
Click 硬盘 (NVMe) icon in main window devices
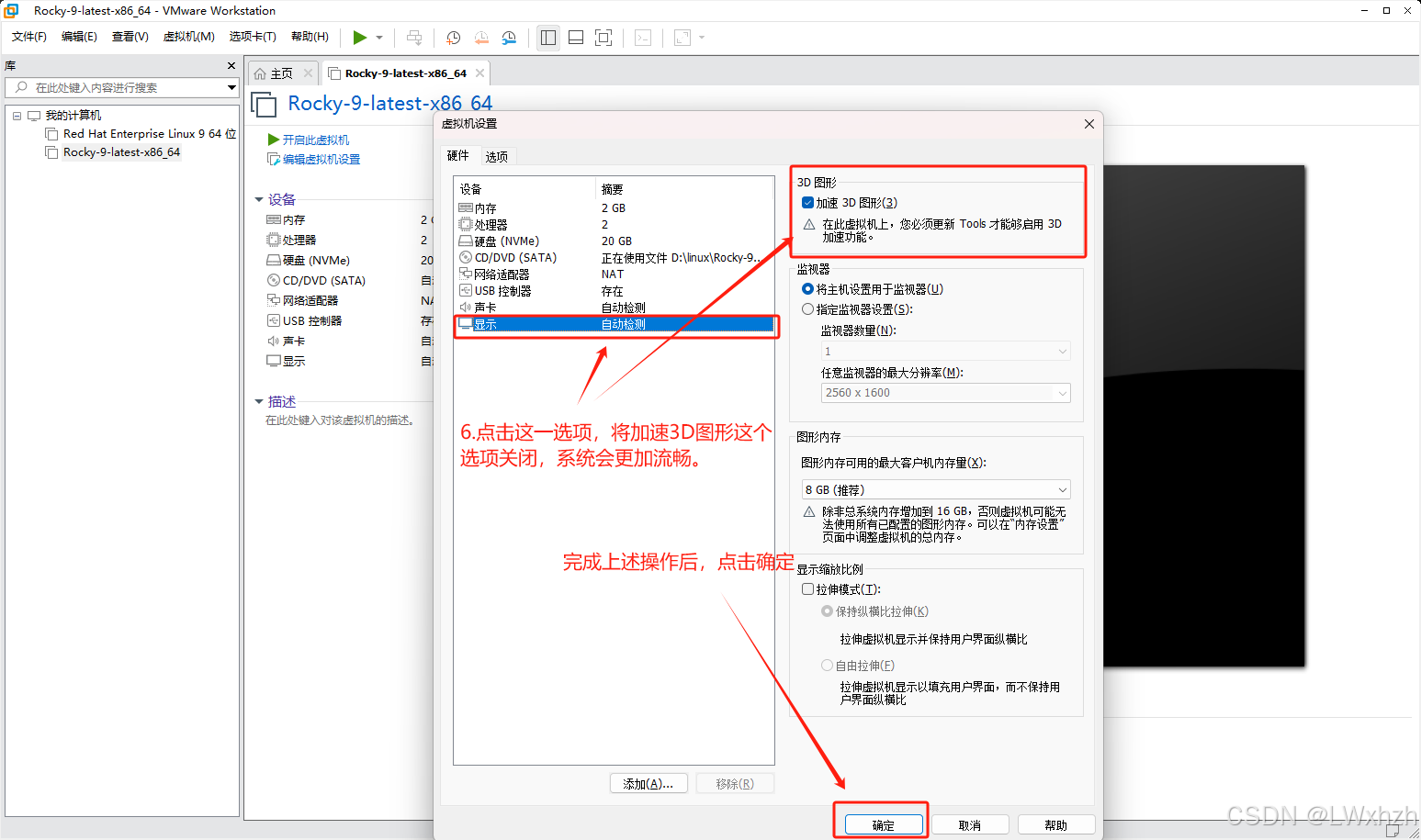(x=273, y=260)
